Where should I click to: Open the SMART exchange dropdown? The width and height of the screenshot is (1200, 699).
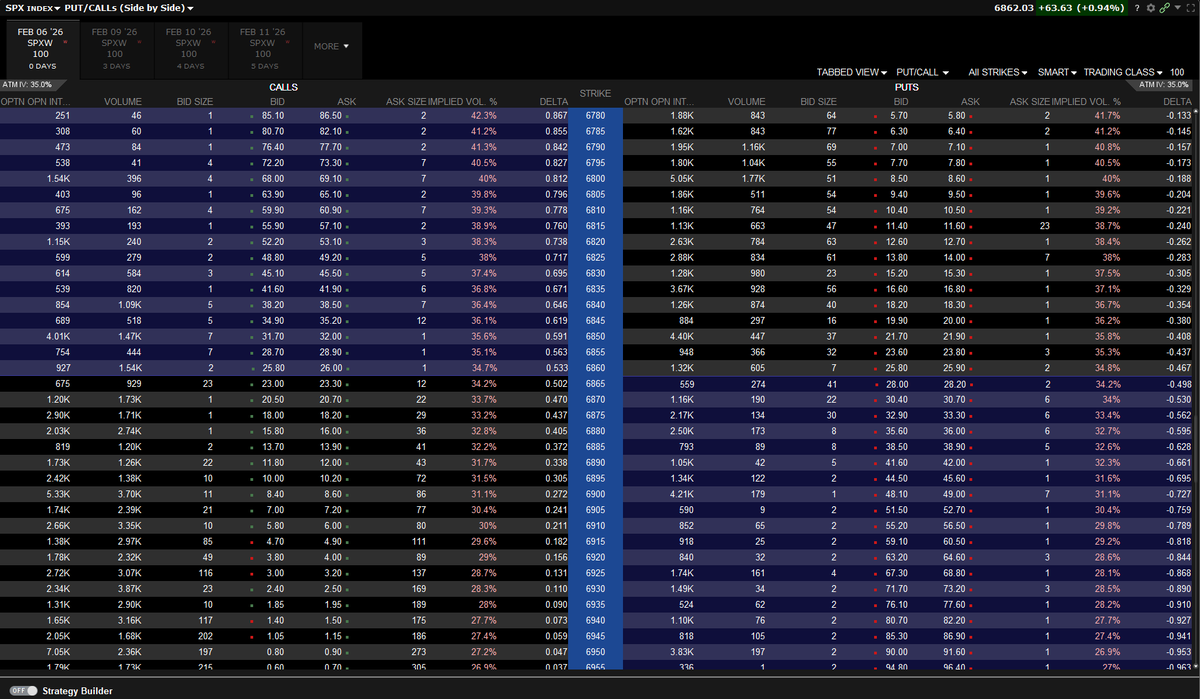(1056, 72)
